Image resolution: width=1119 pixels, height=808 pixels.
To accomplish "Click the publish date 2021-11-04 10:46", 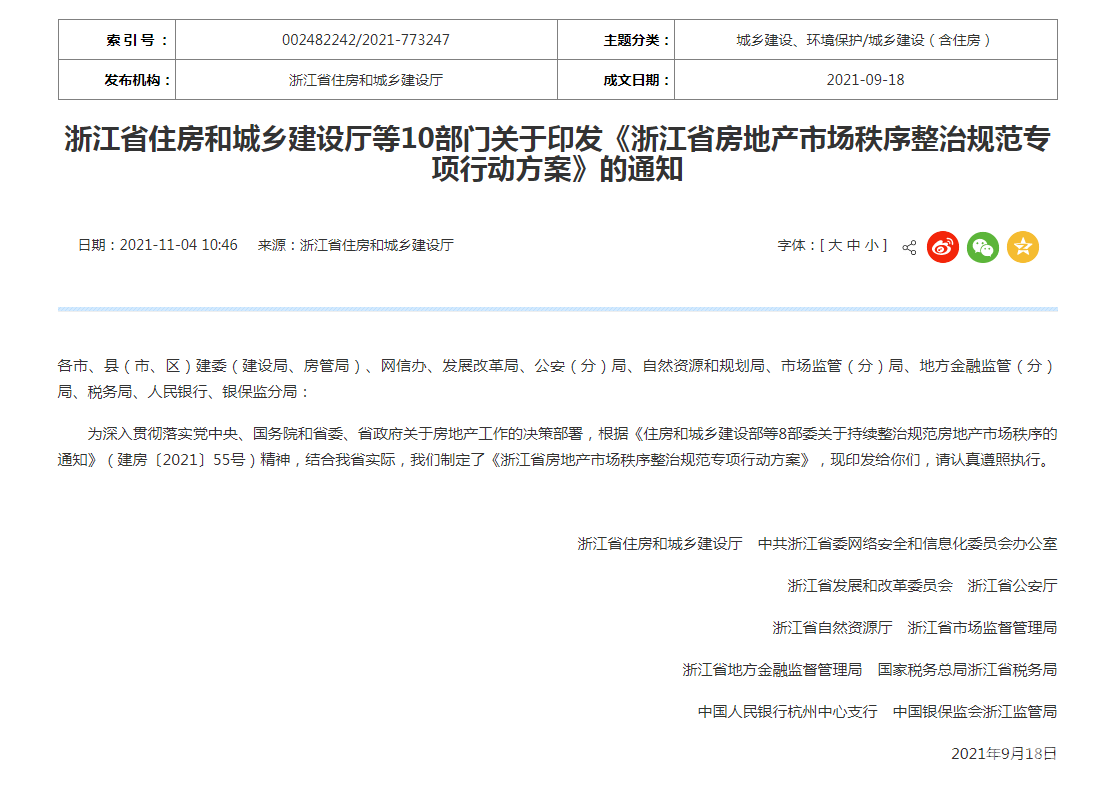I will [x=178, y=245].
